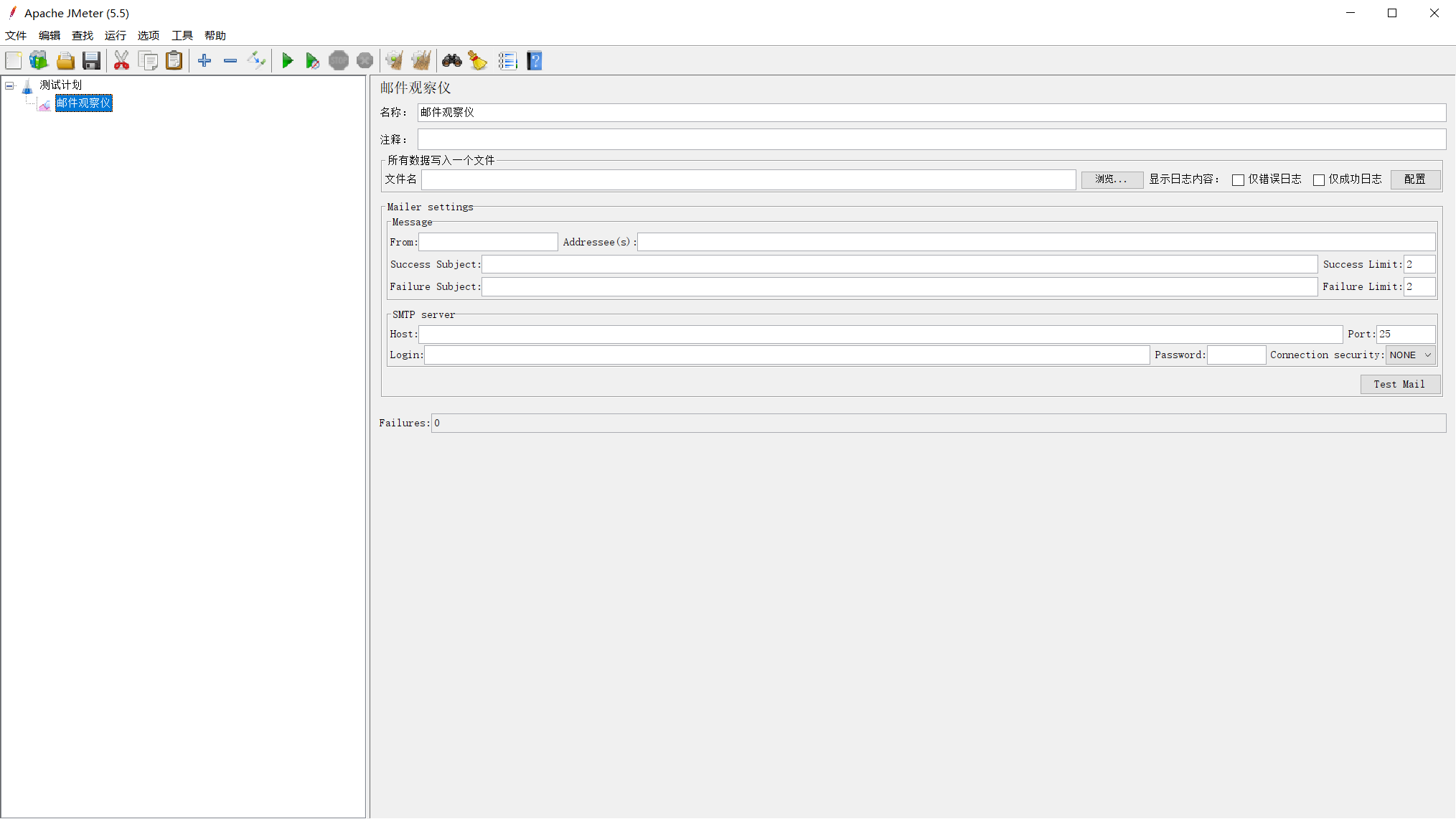The height and width of the screenshot is (819, 1456).
Task: Click the Login field
Action: pyautogui.click(x=787, y=355)
